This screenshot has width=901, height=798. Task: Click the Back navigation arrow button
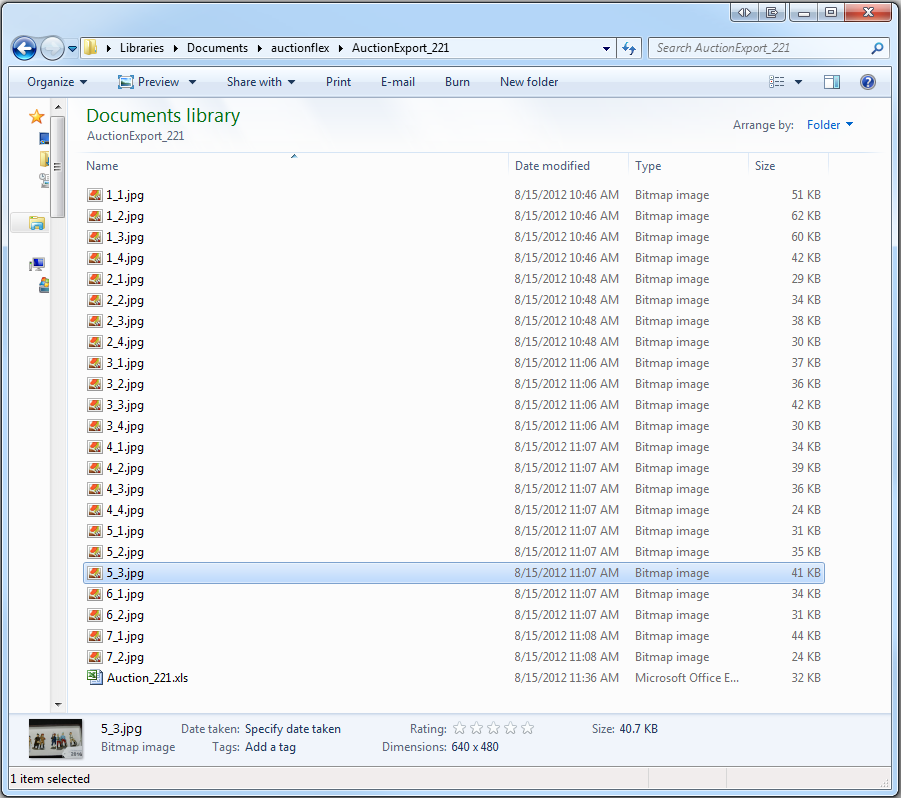pyautogui.click(x=24, y=48)
